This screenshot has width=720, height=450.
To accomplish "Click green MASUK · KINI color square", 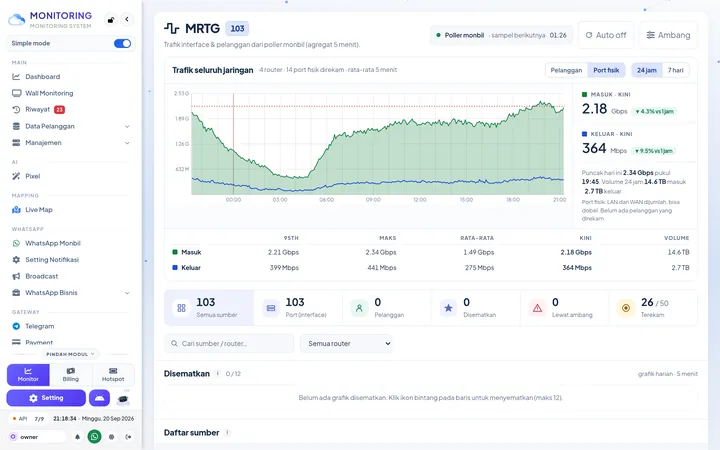I will pos(584,95).
